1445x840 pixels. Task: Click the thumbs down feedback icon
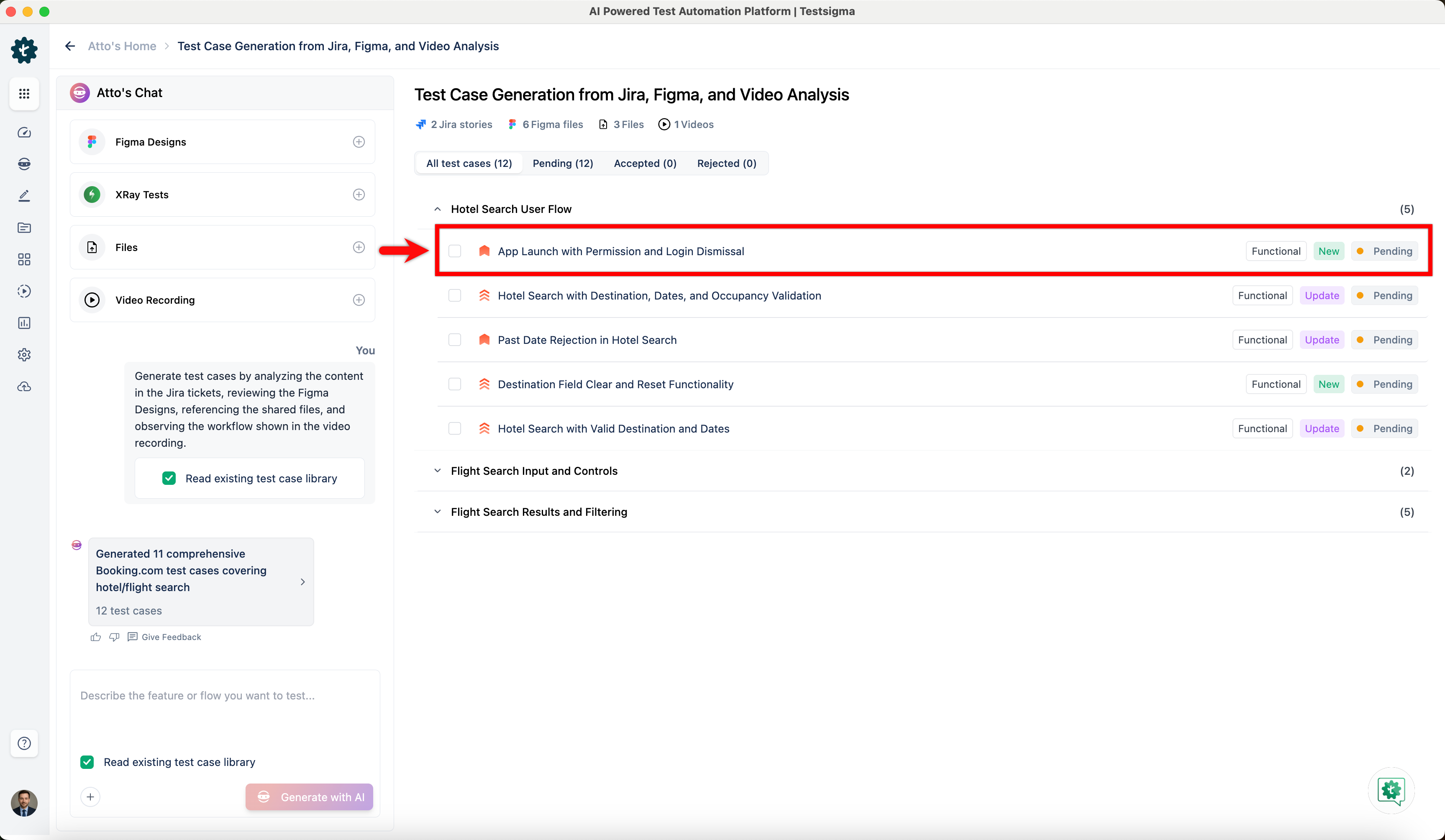(114, 637)
